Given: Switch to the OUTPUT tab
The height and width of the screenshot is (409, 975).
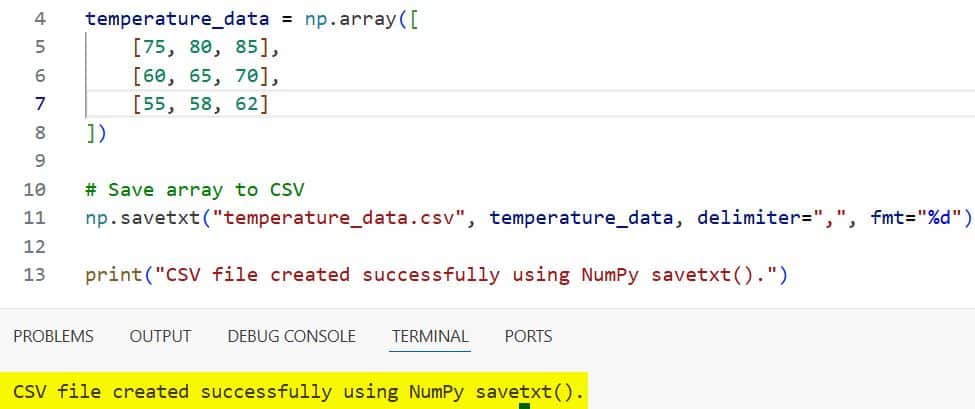Looking at the screenshot, I should pyautogui.click(x=160, y=337).
